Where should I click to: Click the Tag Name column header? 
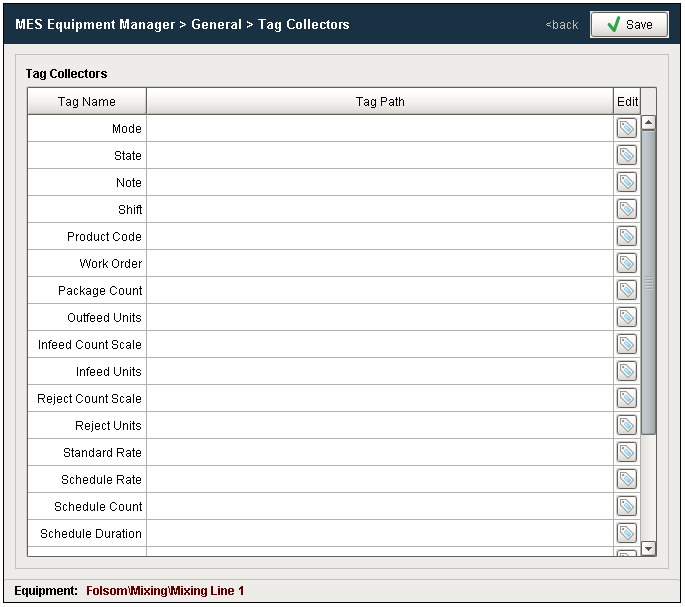[87, 101]
